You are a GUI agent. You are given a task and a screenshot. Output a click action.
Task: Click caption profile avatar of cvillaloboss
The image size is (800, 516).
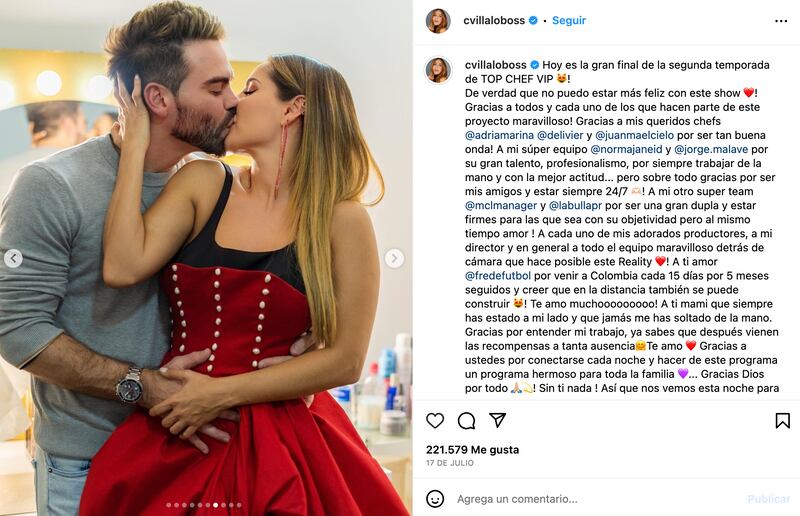[x=438, y=69]
